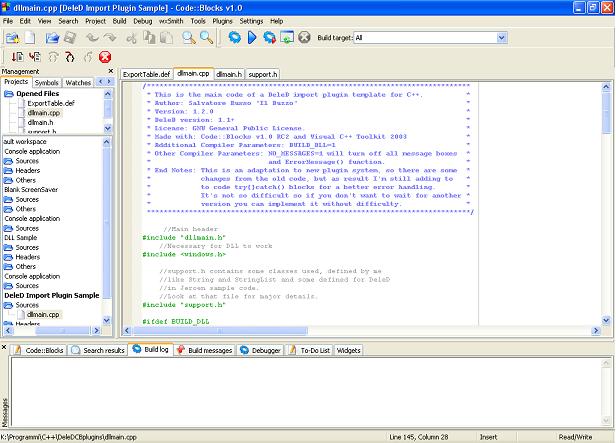Image resolution: width=616 pixels, height=443 pixels.
Task: Click the New project toolbar icon
Action: 13,38
